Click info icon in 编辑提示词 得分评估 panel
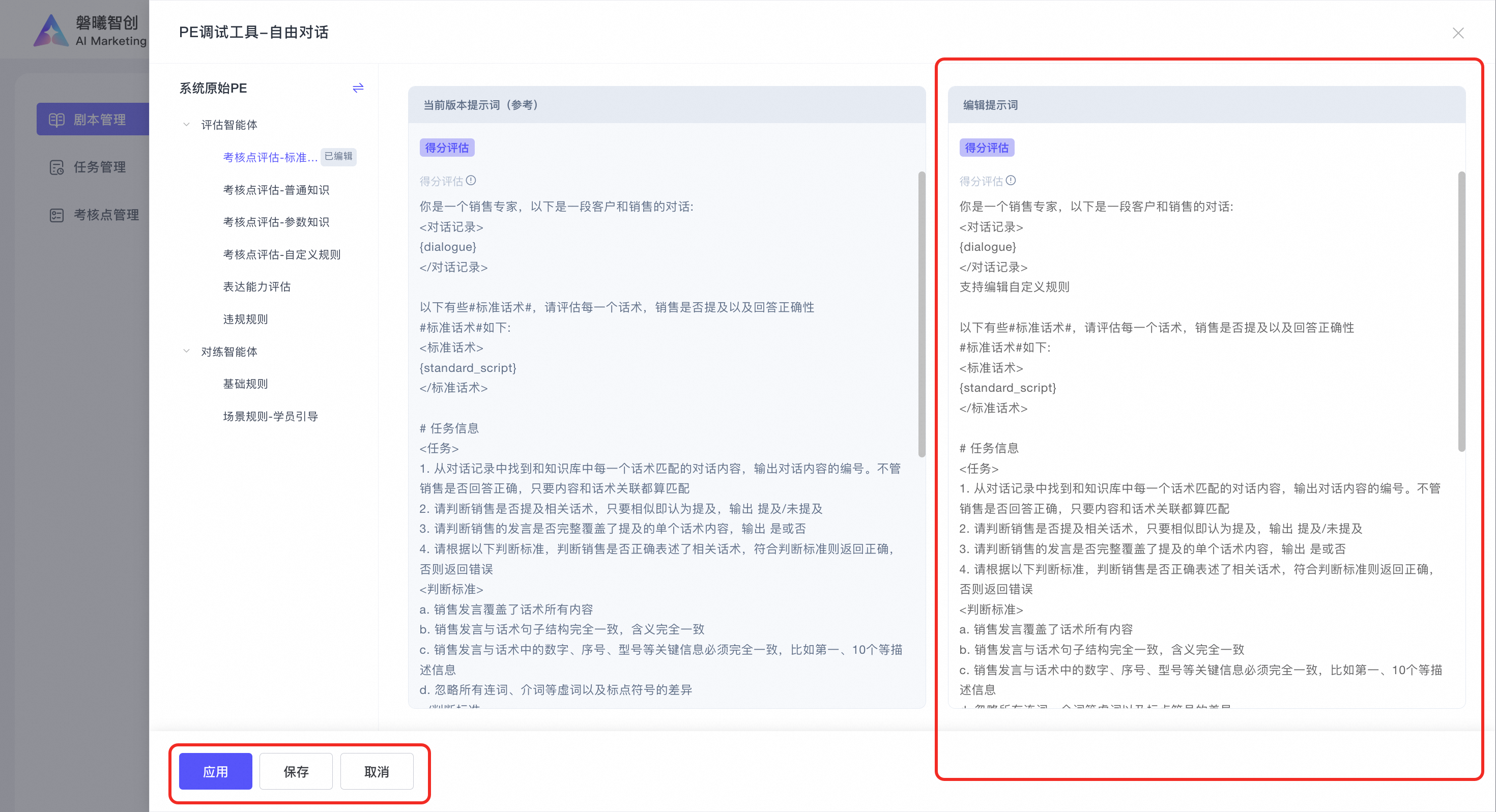Image resolution: width=1496 pixels, height=812 pixels. pos(1011,181)
